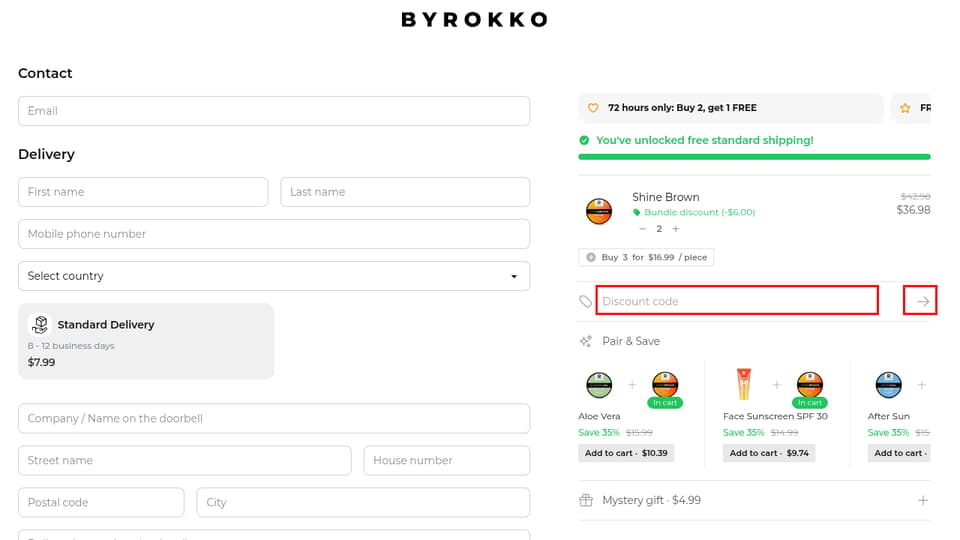Add After Sun to cart
Image resolution: width=960 pixels, height=540 pixels.
[899, 453]
